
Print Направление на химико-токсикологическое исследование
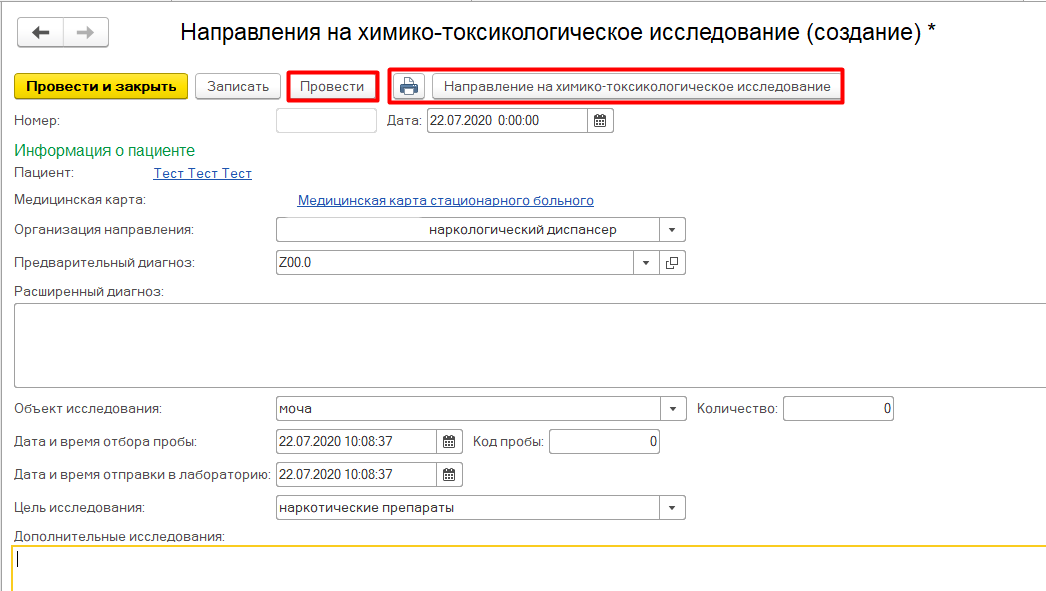click(636, 86)
